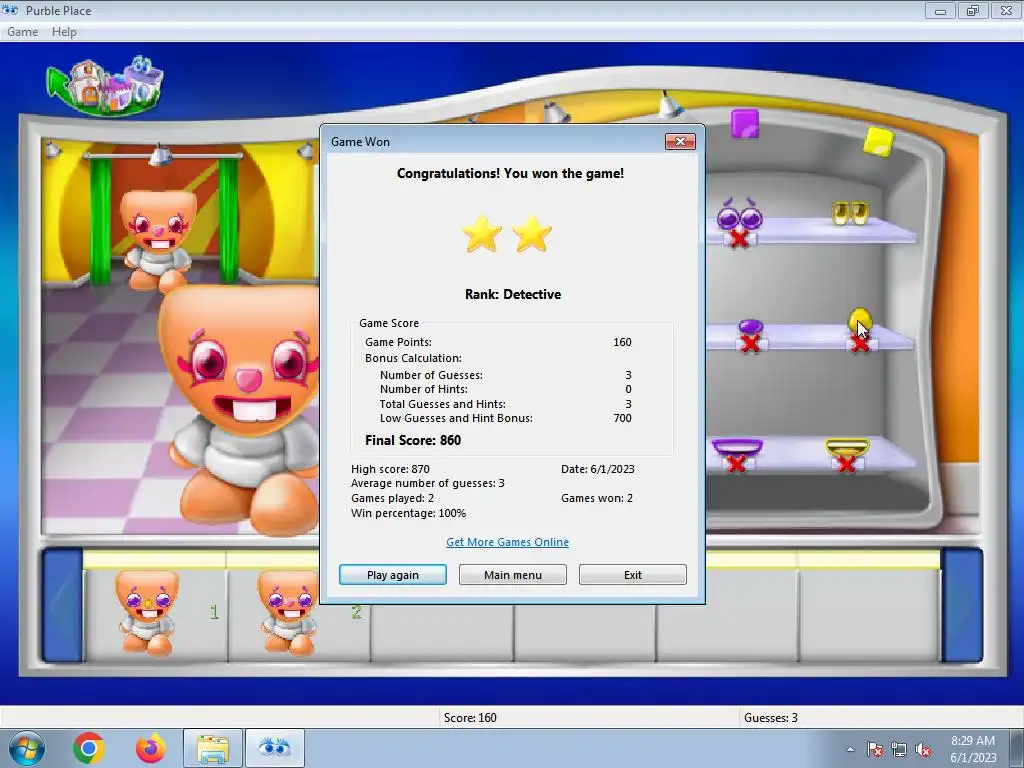Launch Google Chrome from taskbar
The image size is (1024, 768).
(x=89, y=748)
